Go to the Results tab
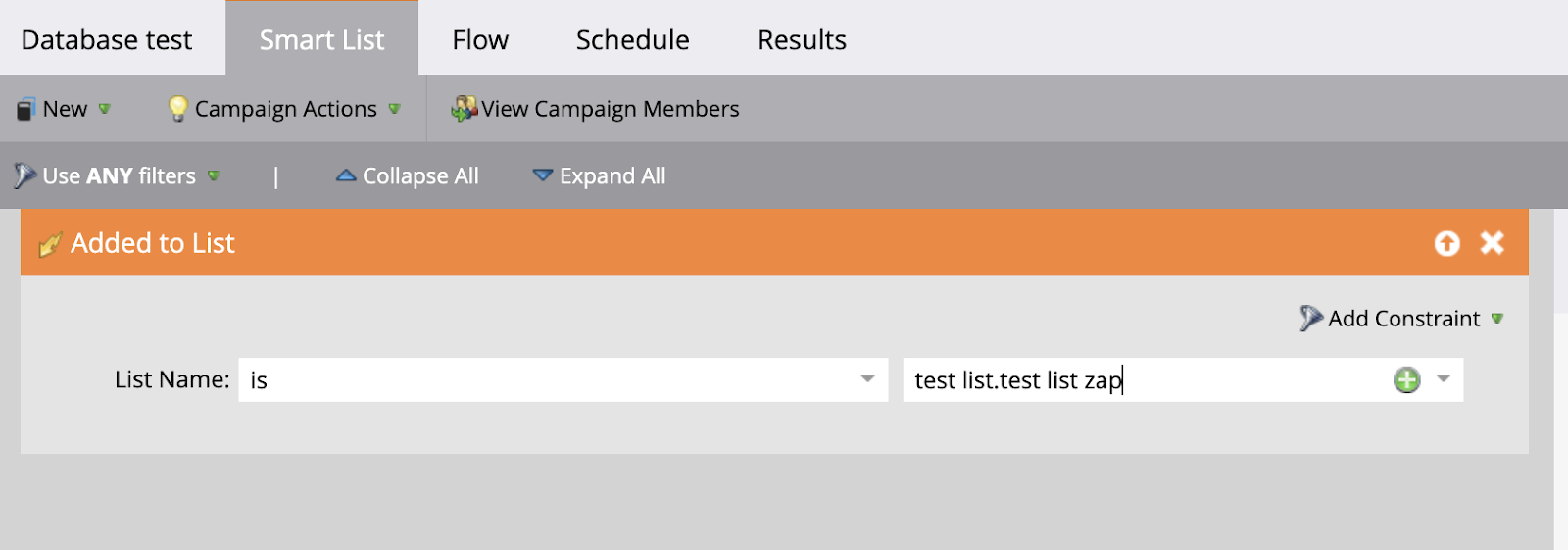 coord(802,40)
